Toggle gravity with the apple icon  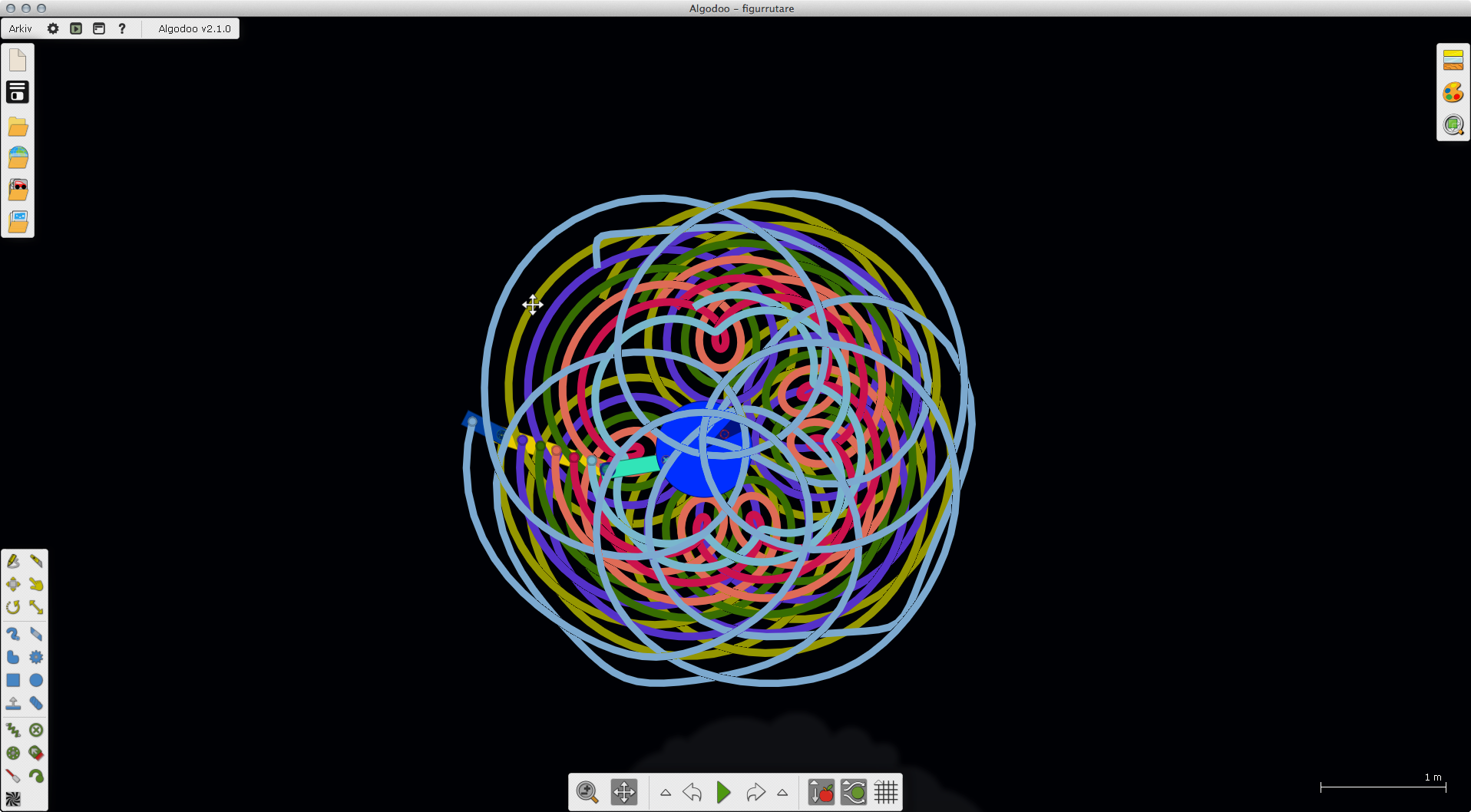pyautogui.click(x=821, y=792)
